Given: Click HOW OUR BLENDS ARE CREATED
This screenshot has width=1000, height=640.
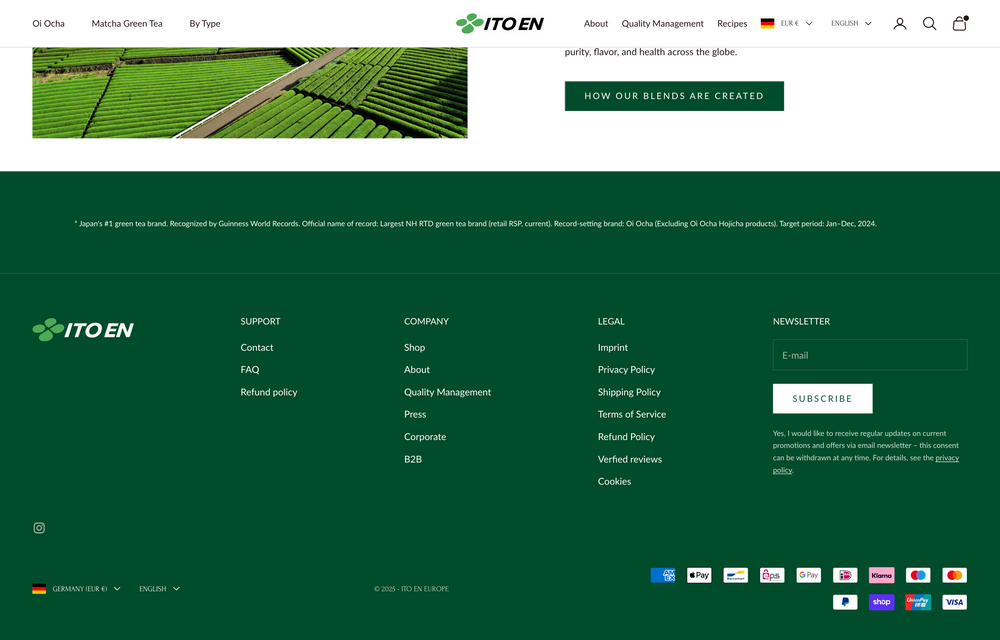Looking at the screenshot, I should pos(674,96).
